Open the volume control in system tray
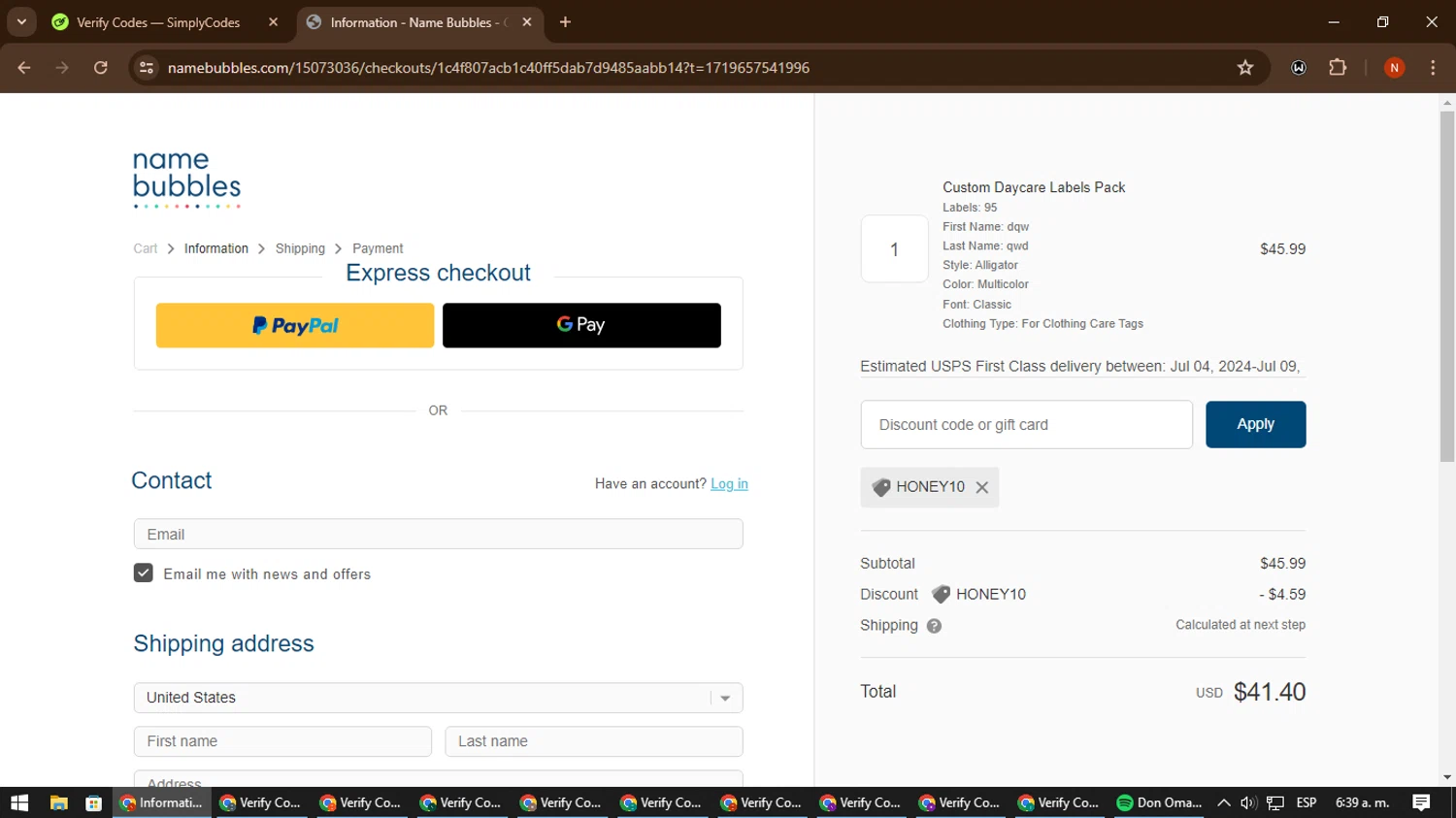Screen dimensions: 1456x818 (x=1248, y=802)
